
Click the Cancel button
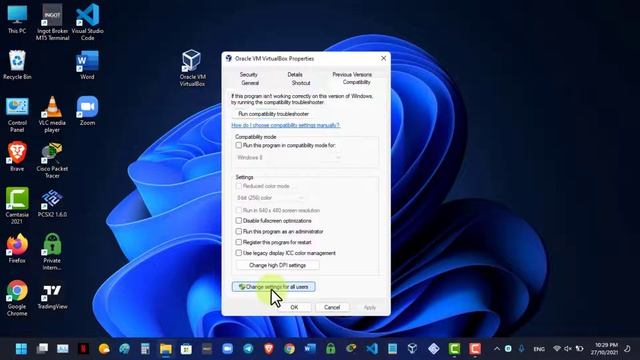pyautogui.click(x=332, y=307)
